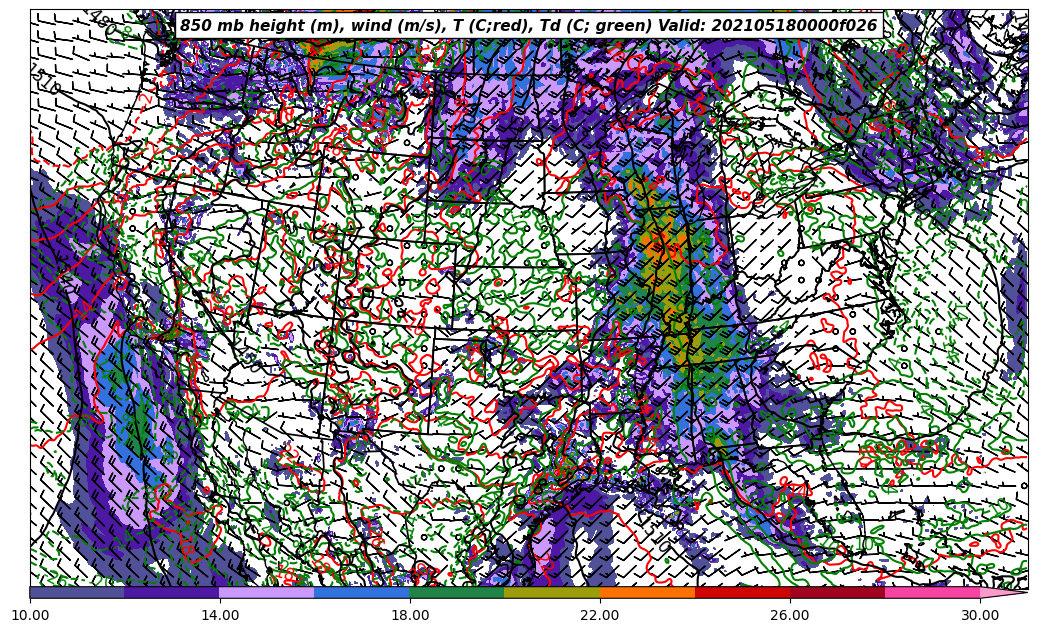
Task: Click the olive 20–22 colorbar segment
Action: point(552,593)
